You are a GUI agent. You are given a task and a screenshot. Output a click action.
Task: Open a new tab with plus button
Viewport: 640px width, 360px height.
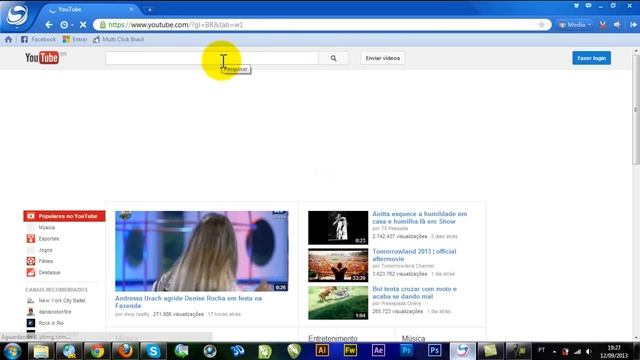click(150, 9)
